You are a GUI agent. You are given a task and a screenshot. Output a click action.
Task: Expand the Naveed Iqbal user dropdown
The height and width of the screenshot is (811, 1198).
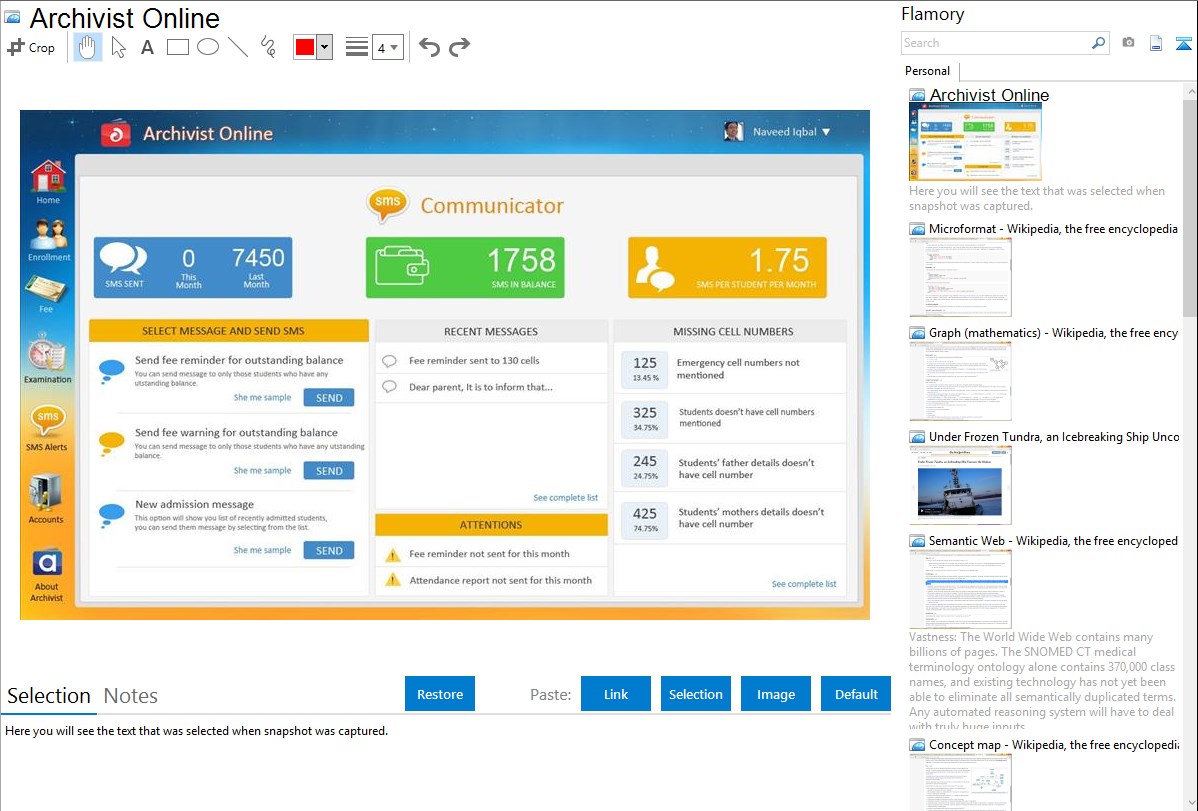(x=825, y=132)
